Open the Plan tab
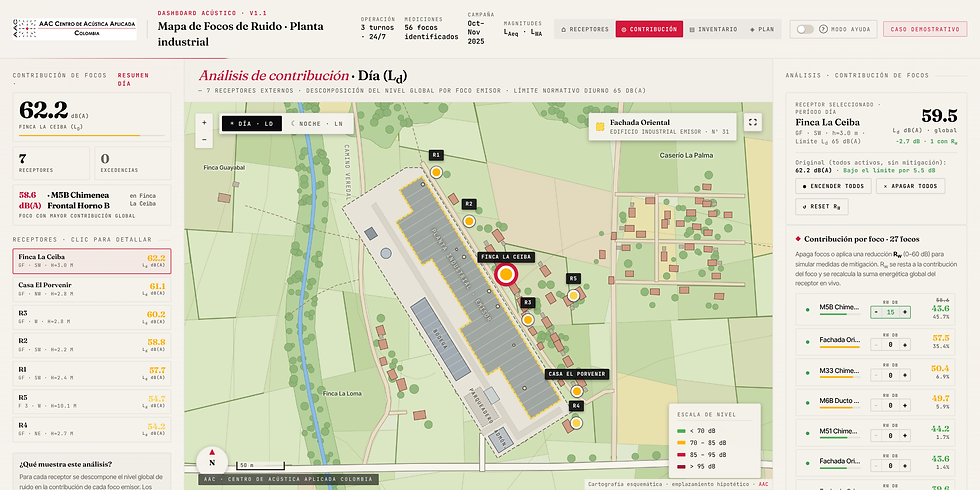The image size is (980, 490). (762, 29)
